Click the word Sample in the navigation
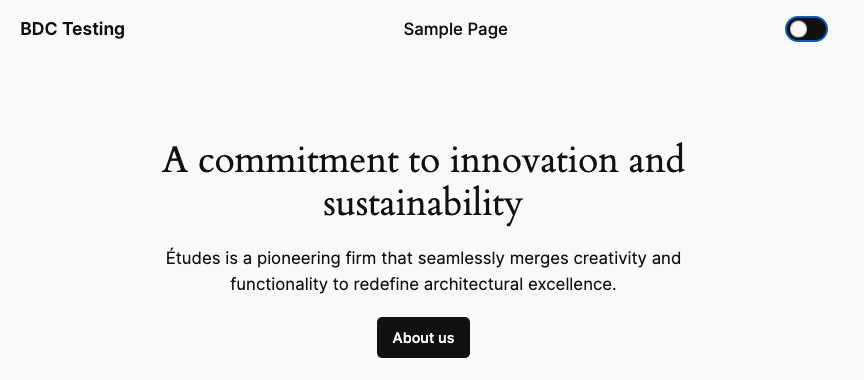Screen dimensions: 864x380 (x=430, y=29)
